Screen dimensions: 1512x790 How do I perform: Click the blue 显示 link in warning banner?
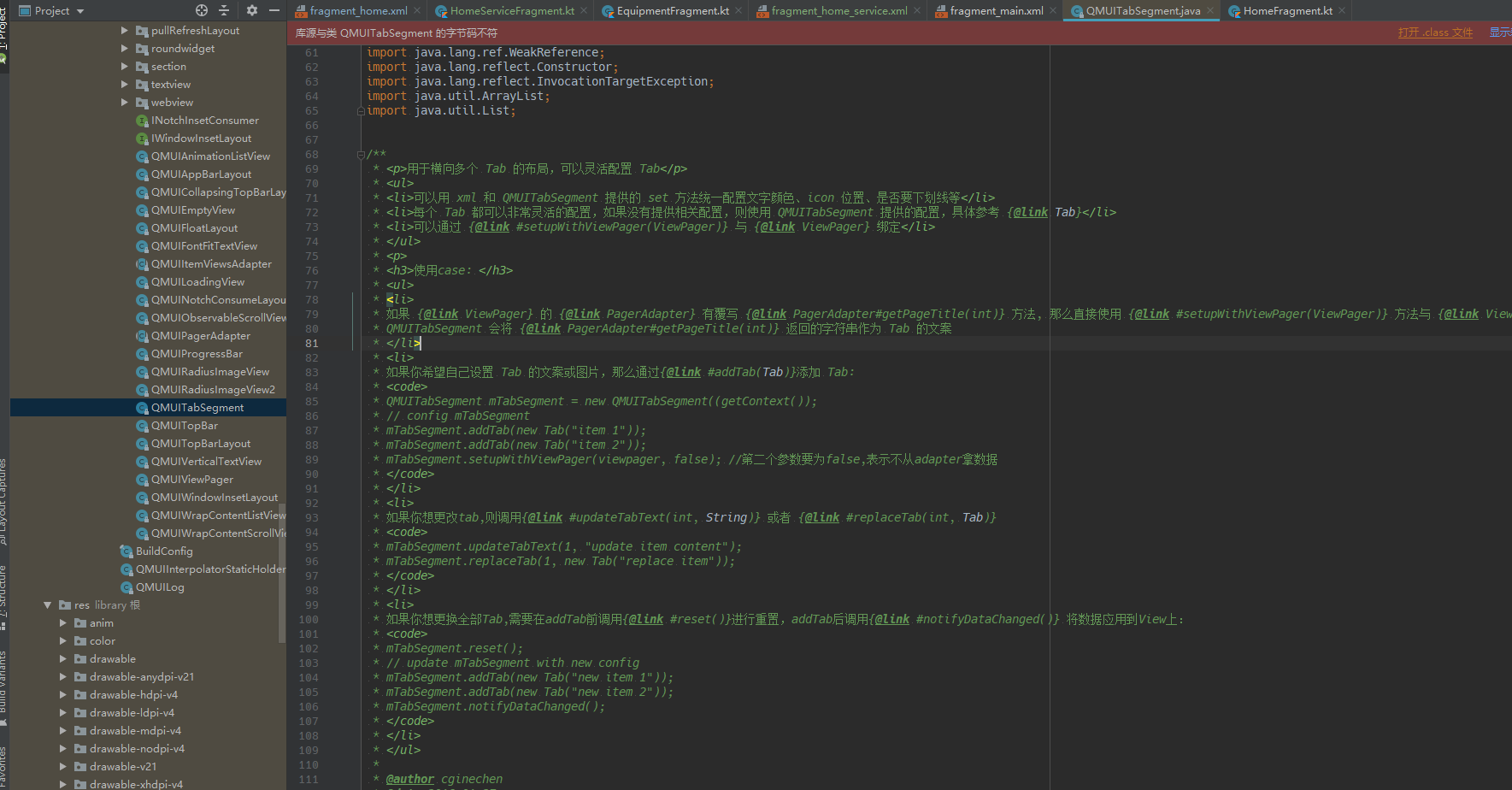click(1500, 32)
